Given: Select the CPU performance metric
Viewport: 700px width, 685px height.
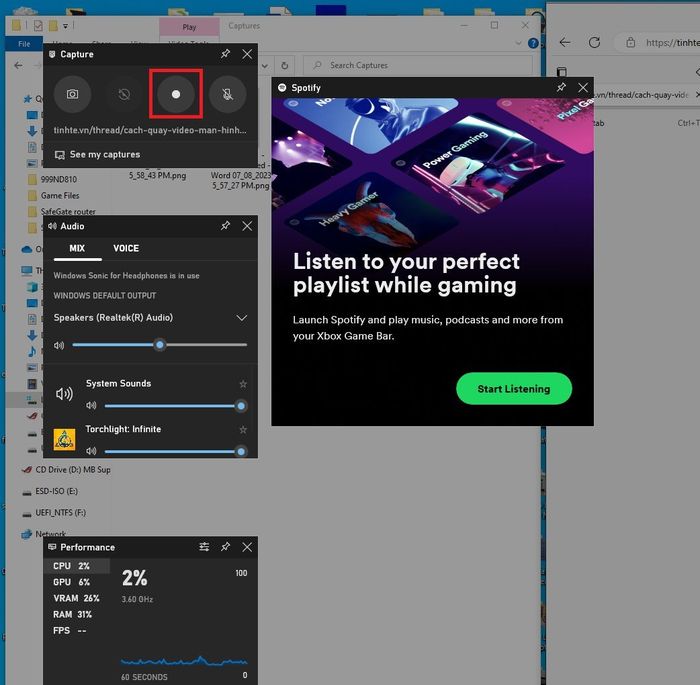Looking at the screenshot, I should point(77,566).
